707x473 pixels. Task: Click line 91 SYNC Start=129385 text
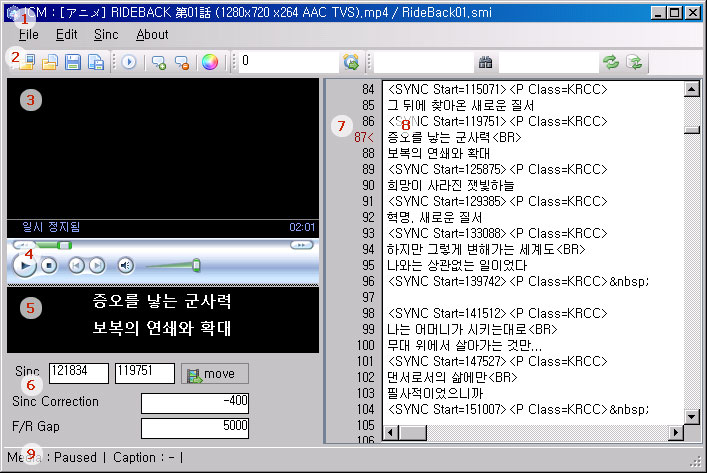497,202
